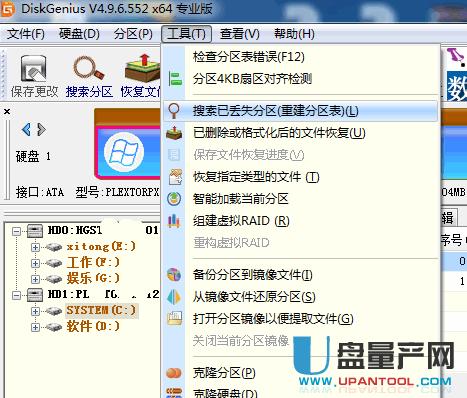
Task: Open the 文件(F) menu
Action: point(26,34)
